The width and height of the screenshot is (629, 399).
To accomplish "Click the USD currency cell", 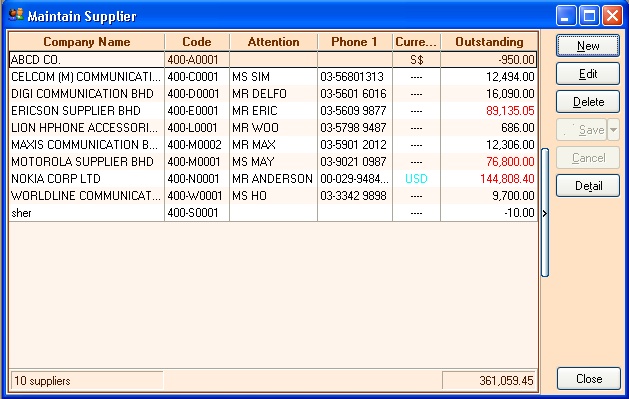I will point(416,178).
